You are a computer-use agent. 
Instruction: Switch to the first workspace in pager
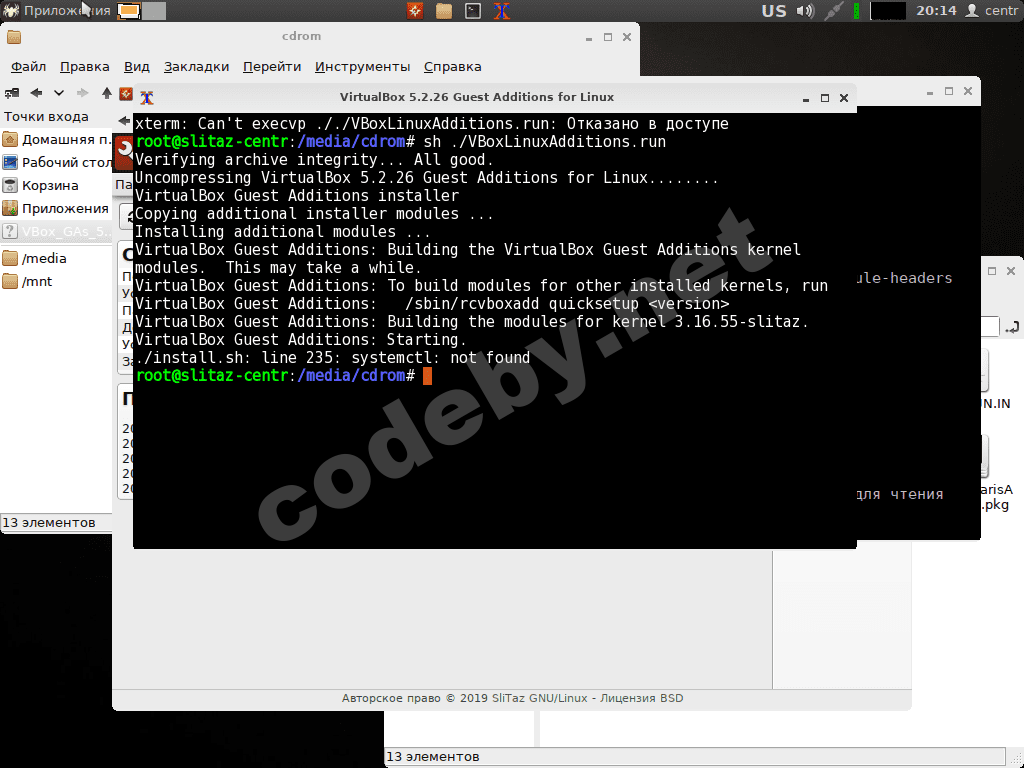(129, 10)
